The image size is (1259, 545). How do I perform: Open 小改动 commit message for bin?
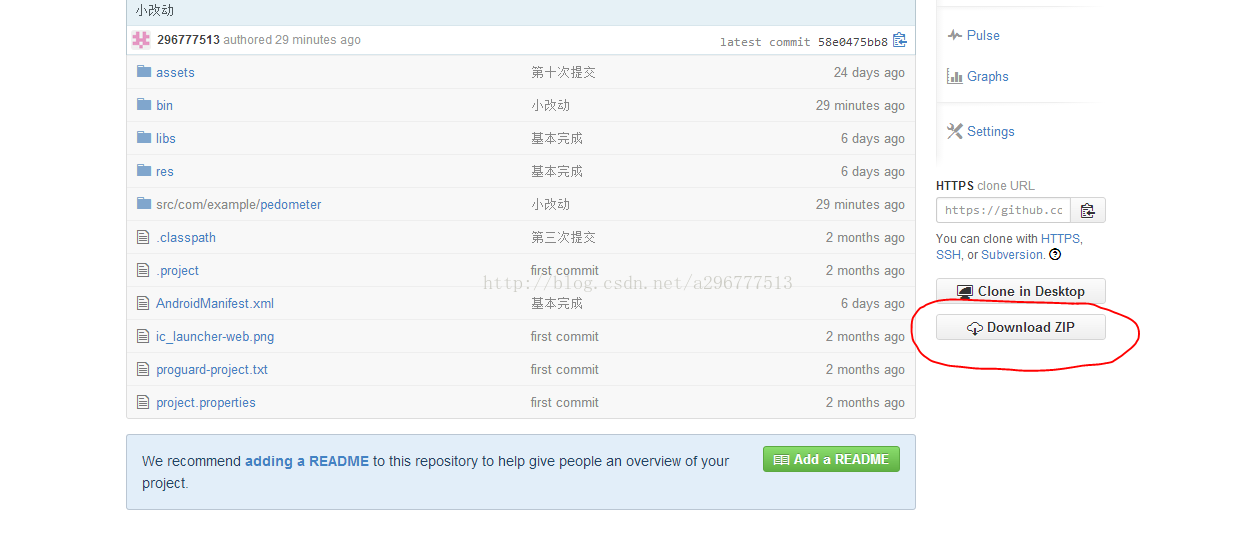coord(550,105)
